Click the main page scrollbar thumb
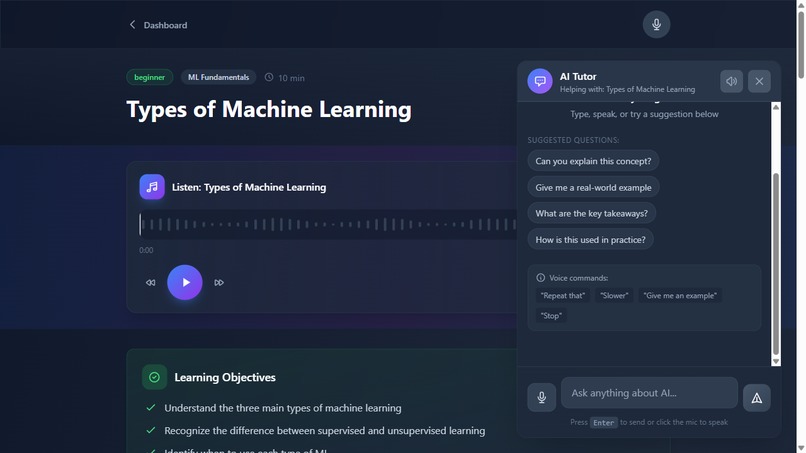This screenshot has height=453, width=806. click(801, 45)
